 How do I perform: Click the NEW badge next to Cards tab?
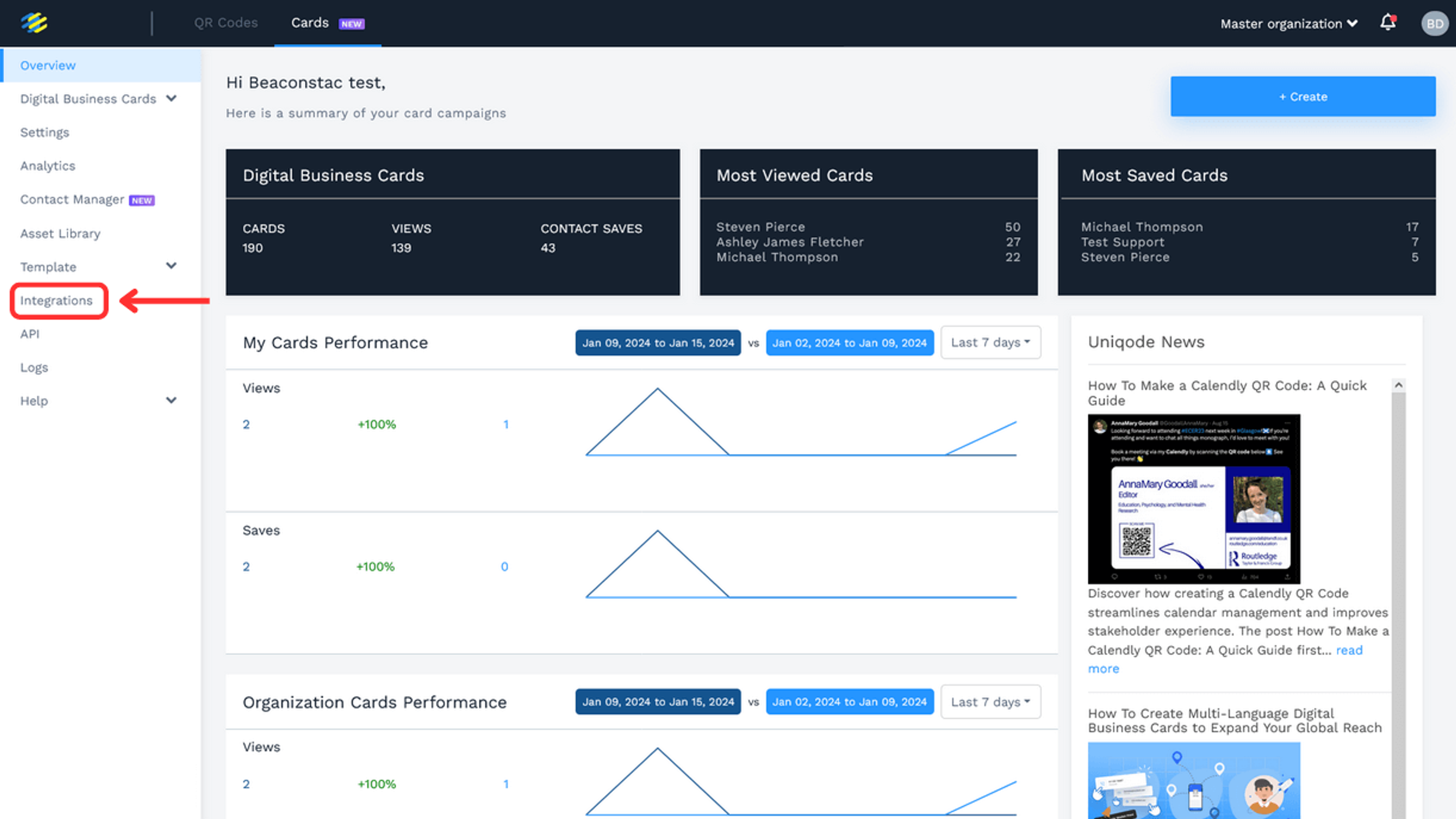[351, 24]
